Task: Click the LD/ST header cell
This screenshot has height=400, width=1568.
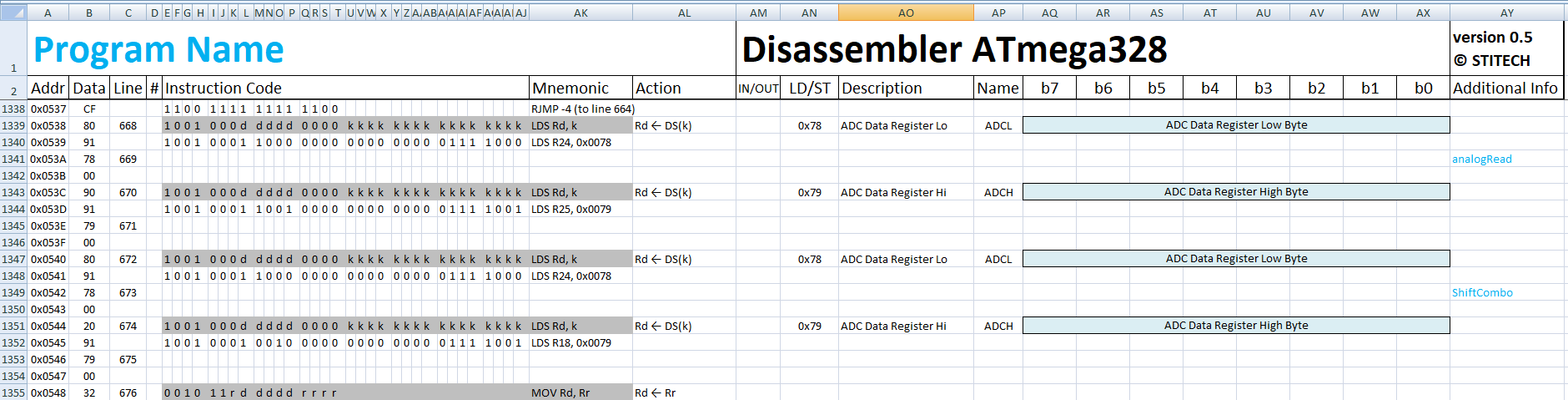Action: tap(809, 88)
